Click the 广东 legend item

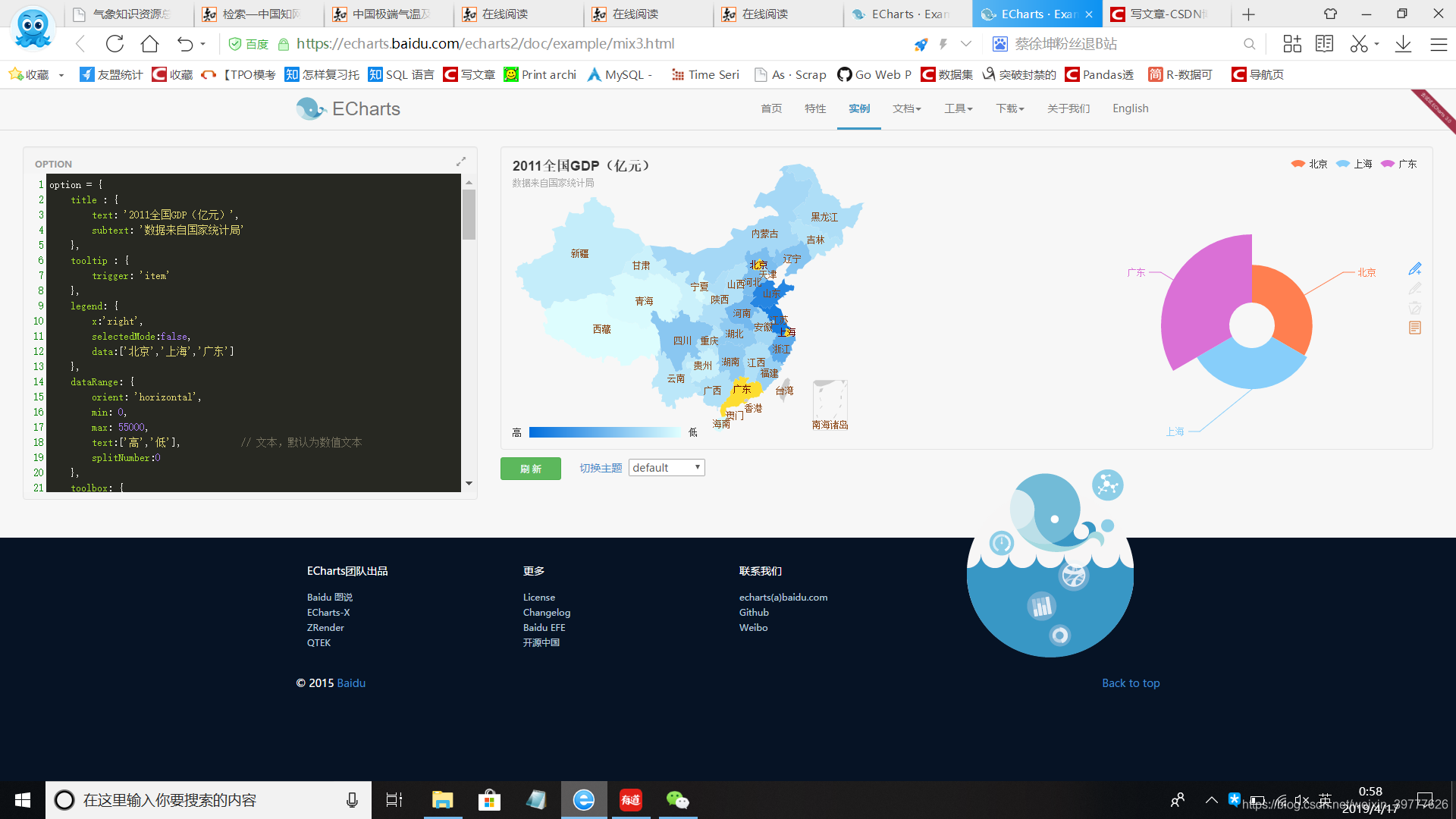(x=1399, y=164)
